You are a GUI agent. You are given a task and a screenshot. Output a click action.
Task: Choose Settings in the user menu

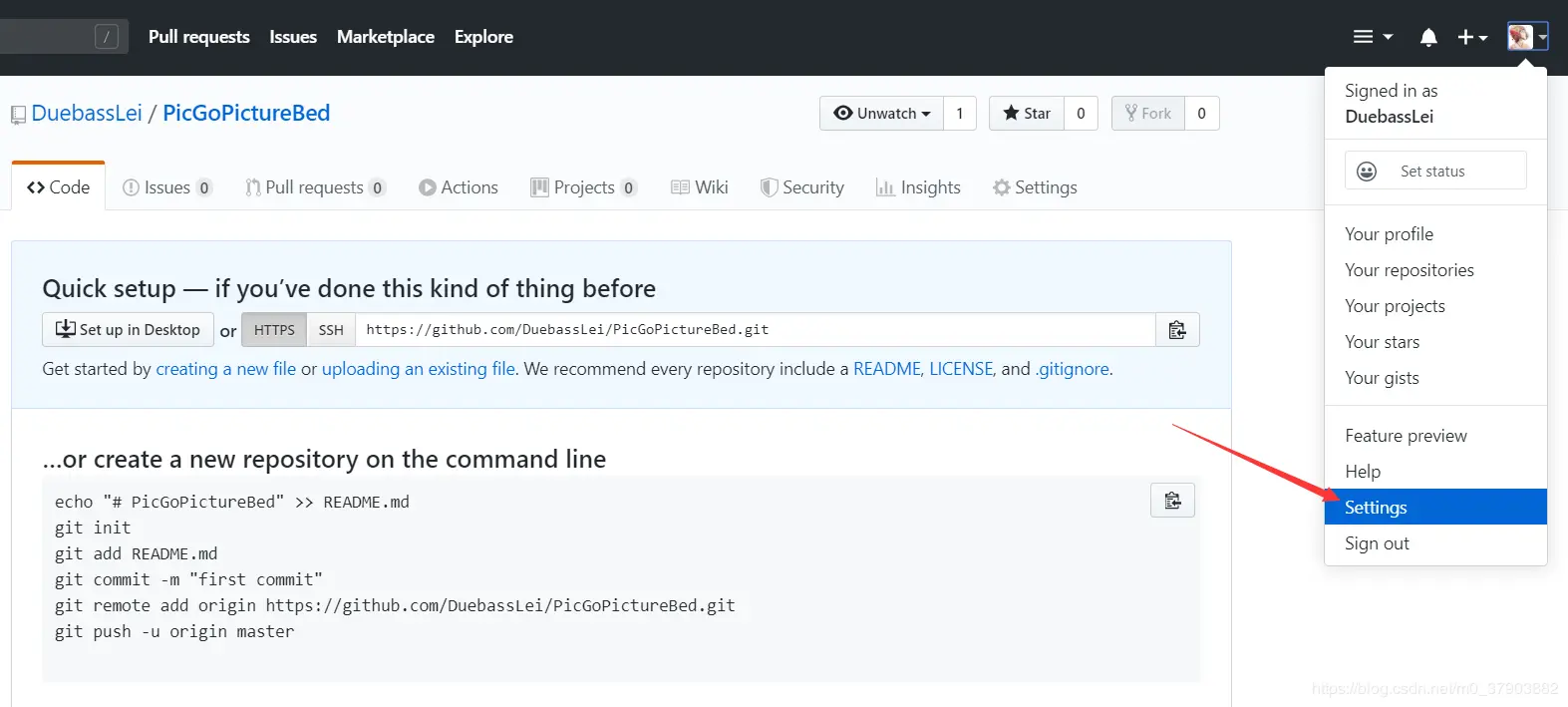pyautogui.click(x=1376, y=508)
